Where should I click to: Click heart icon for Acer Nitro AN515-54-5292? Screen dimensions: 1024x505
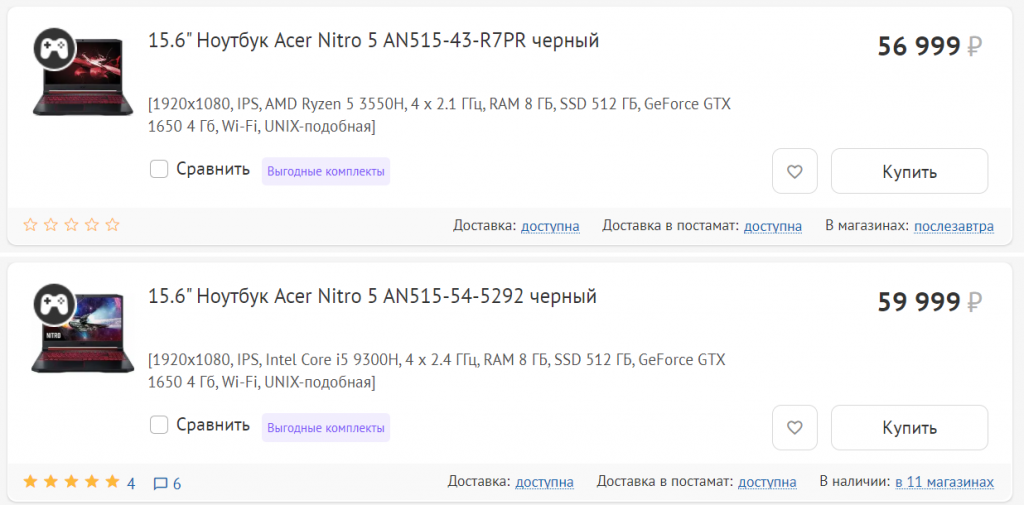795,427
